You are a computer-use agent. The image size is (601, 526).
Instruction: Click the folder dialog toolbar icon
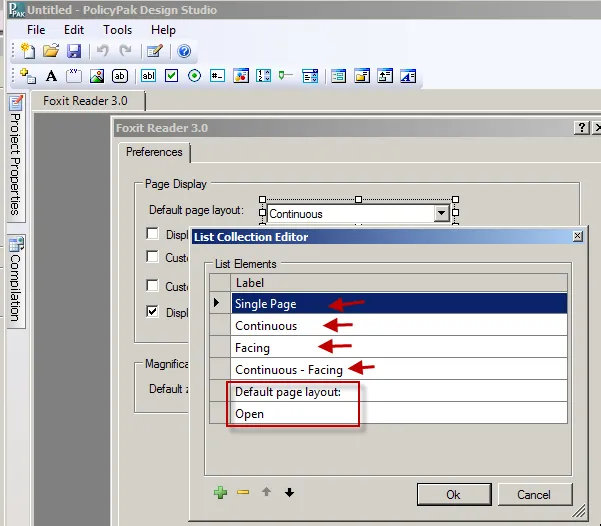point(362,76)
